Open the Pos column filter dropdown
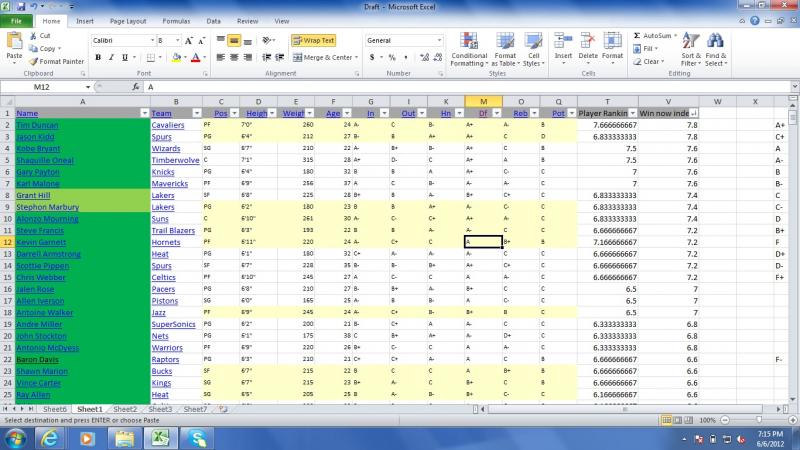800x450 pixels. pyautogui.click(x=234, y=113)
